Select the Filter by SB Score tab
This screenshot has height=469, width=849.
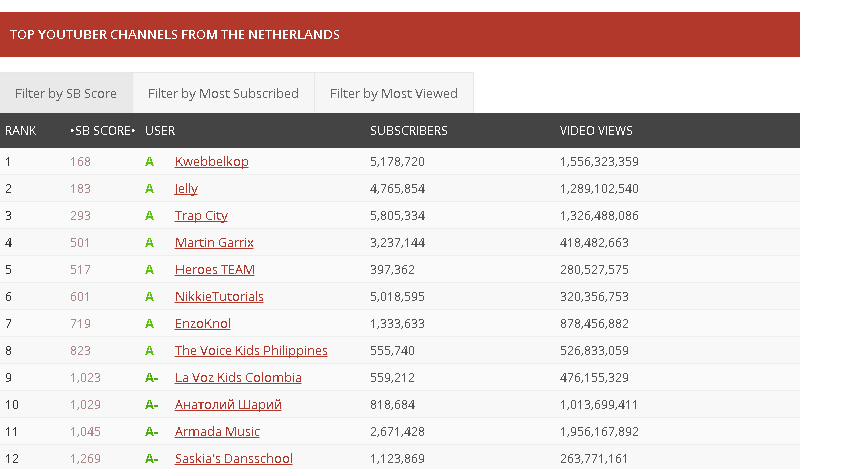pyautogui.click(x=66, y=93)
